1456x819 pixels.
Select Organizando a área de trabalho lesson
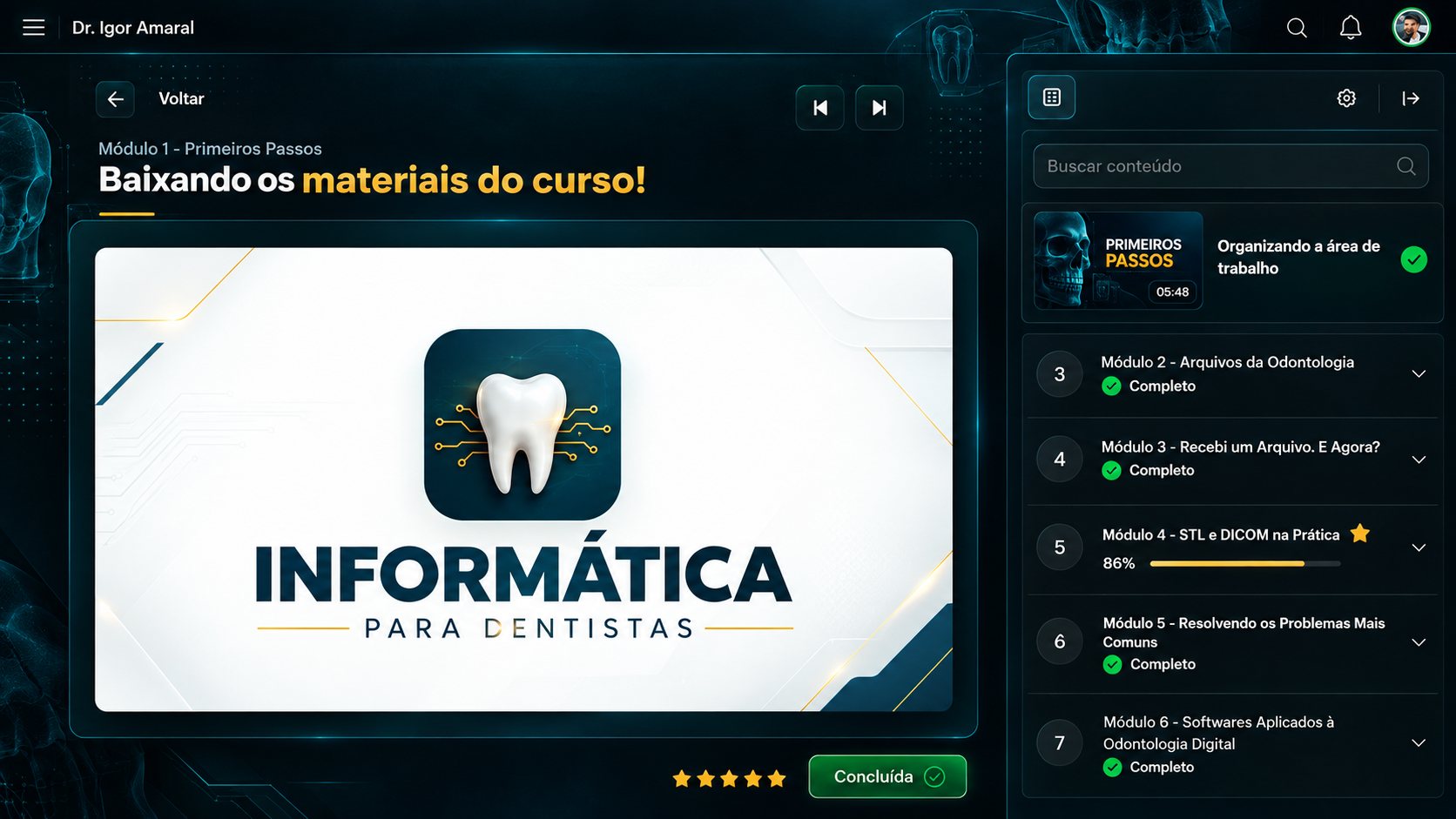1232,262
